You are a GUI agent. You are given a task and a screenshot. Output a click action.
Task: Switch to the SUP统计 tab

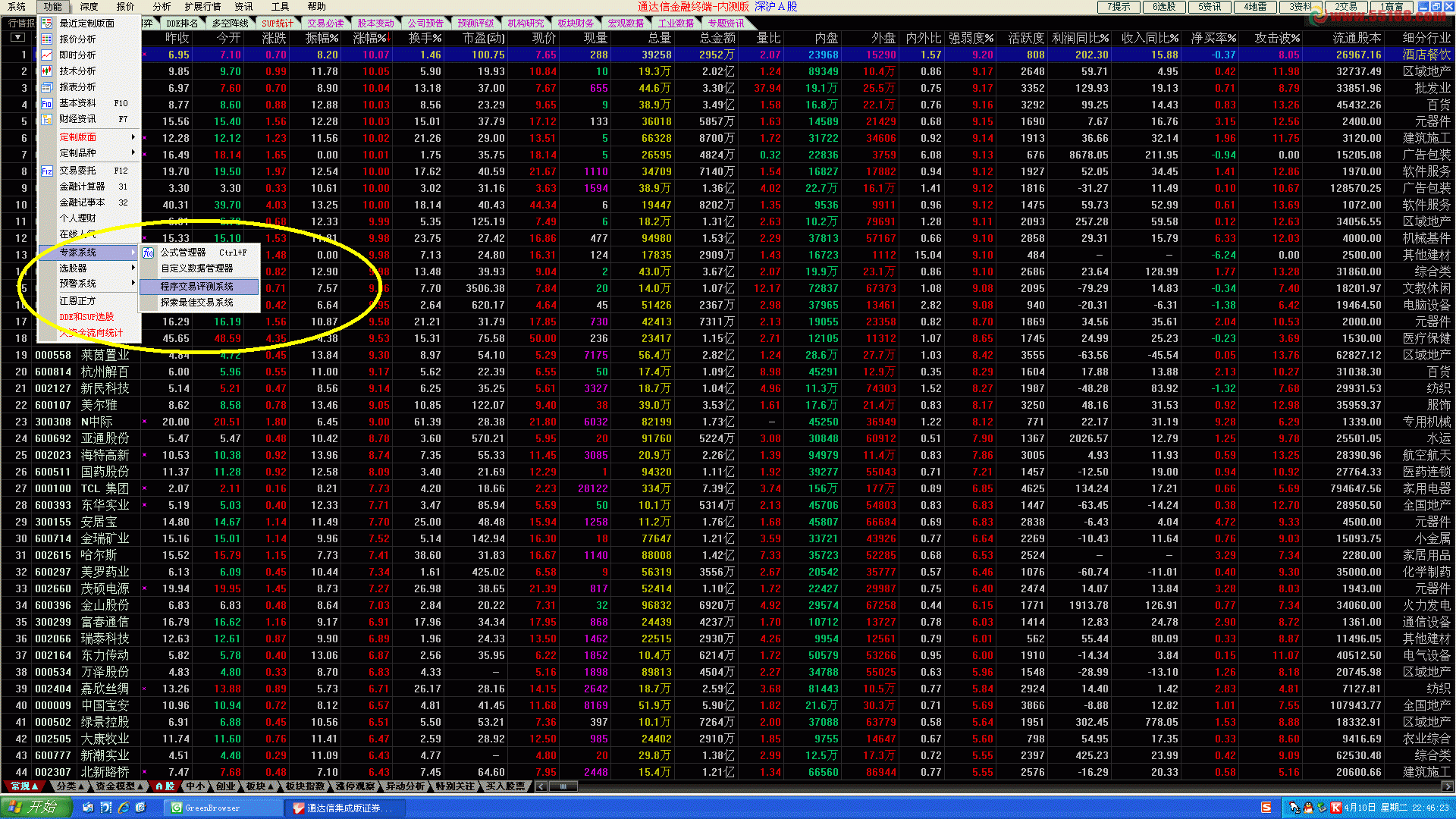tap(278, 23)
